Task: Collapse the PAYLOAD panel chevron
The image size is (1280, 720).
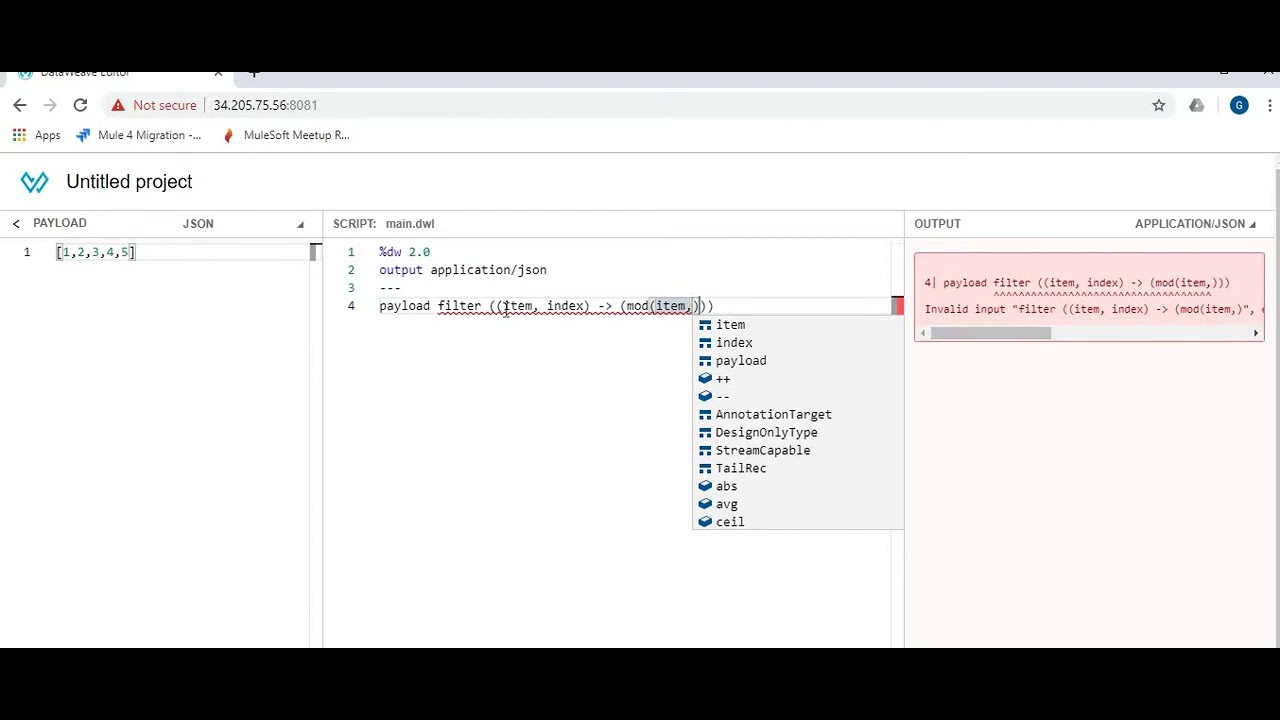Action: pyautogui.click(x=16, y=224)
